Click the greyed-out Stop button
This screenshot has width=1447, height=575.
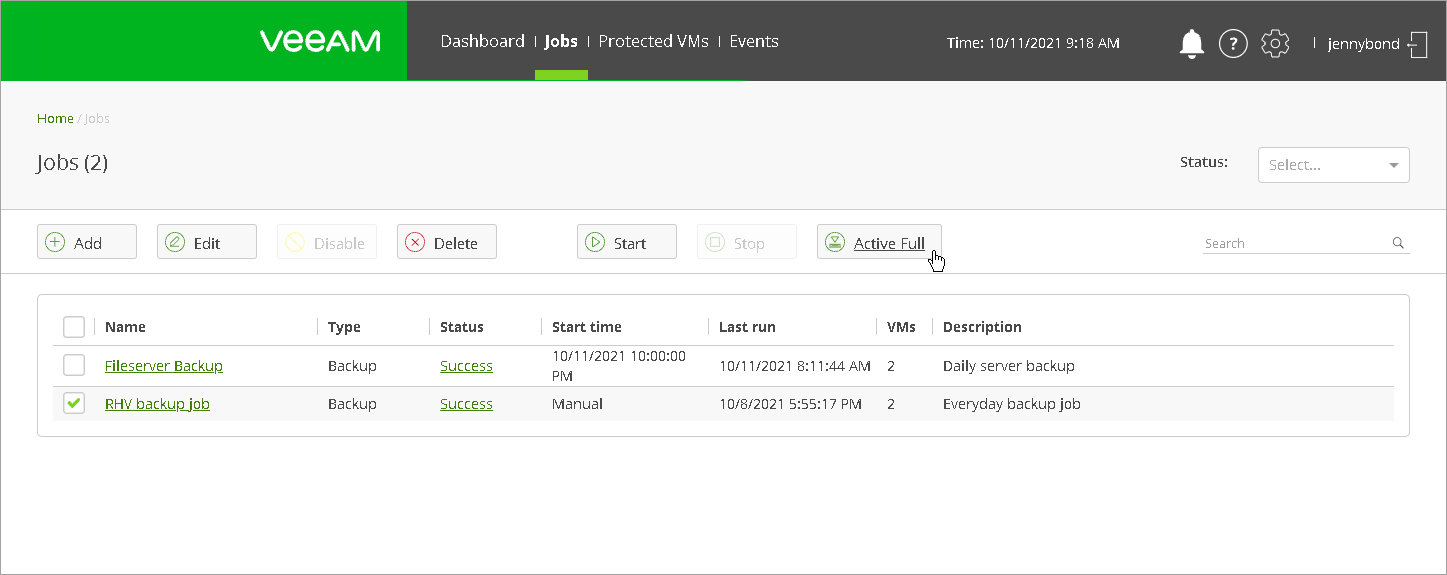coord(747,242)
